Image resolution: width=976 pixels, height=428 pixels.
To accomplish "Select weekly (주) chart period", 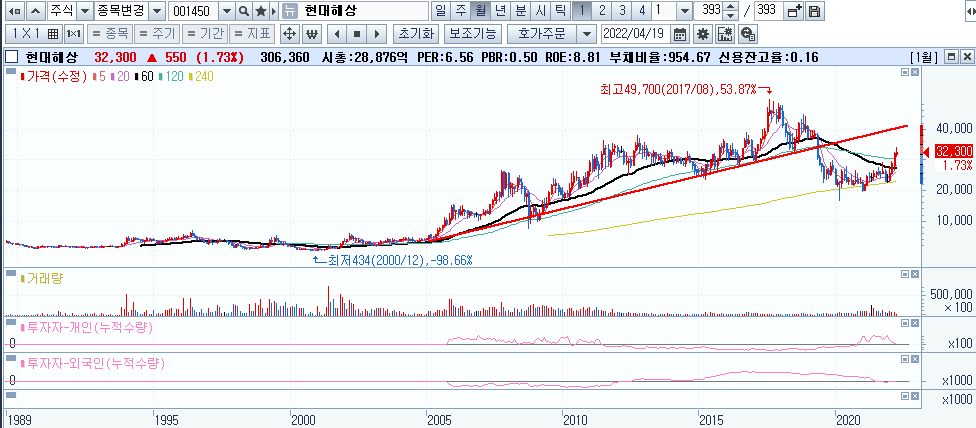I will click(x=460, y=11).
